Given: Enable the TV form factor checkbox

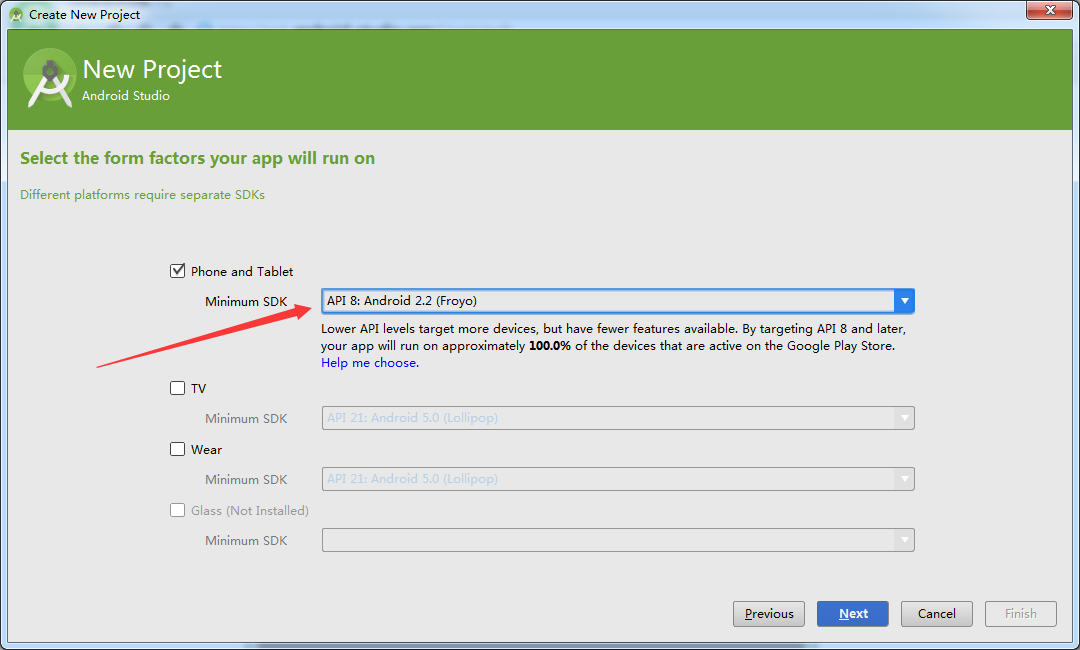Looking at the screenshot, I should [178, 388].
